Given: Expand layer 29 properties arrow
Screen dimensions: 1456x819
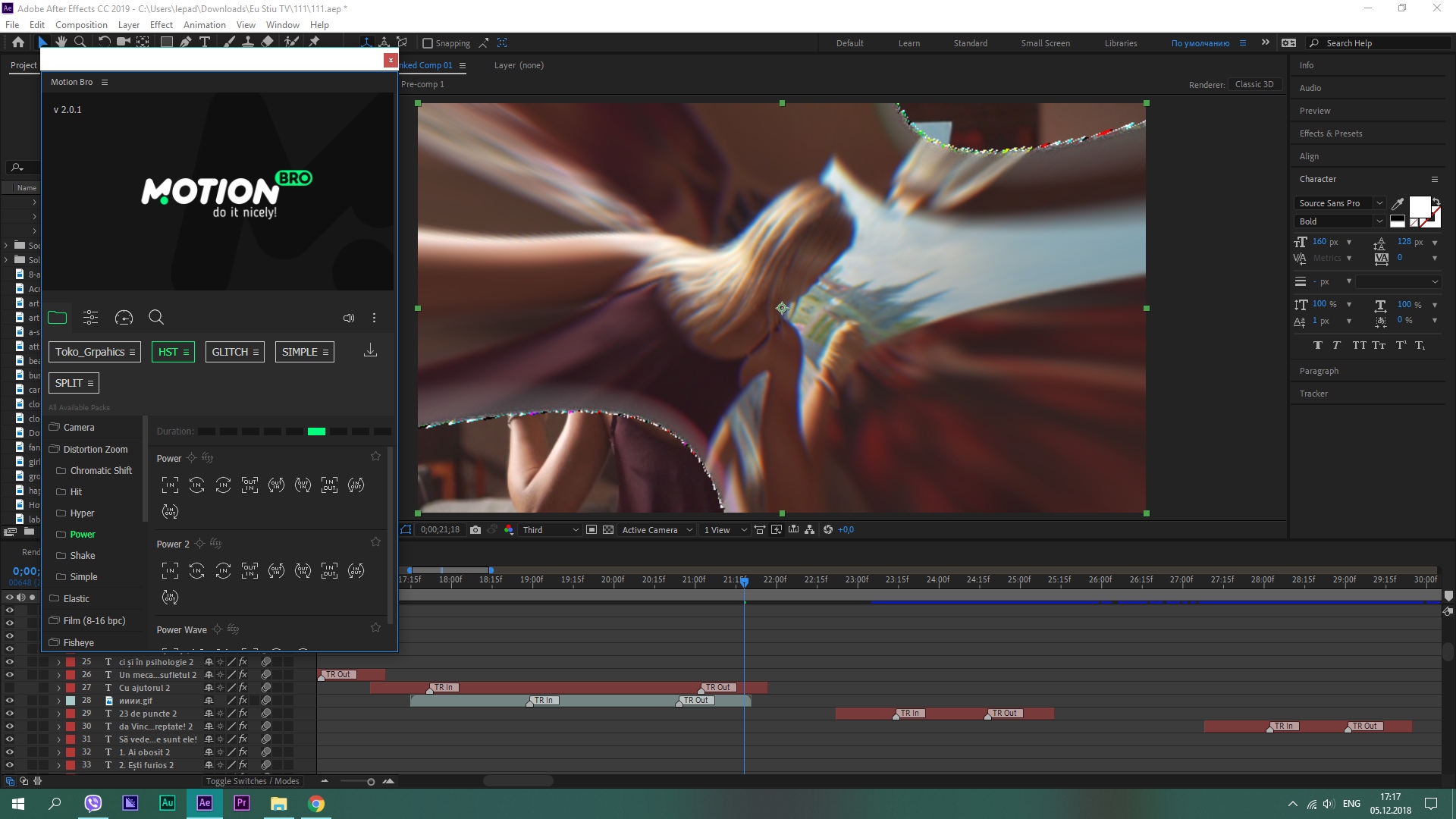Looking at the screenshot, I should coord(58,714).
